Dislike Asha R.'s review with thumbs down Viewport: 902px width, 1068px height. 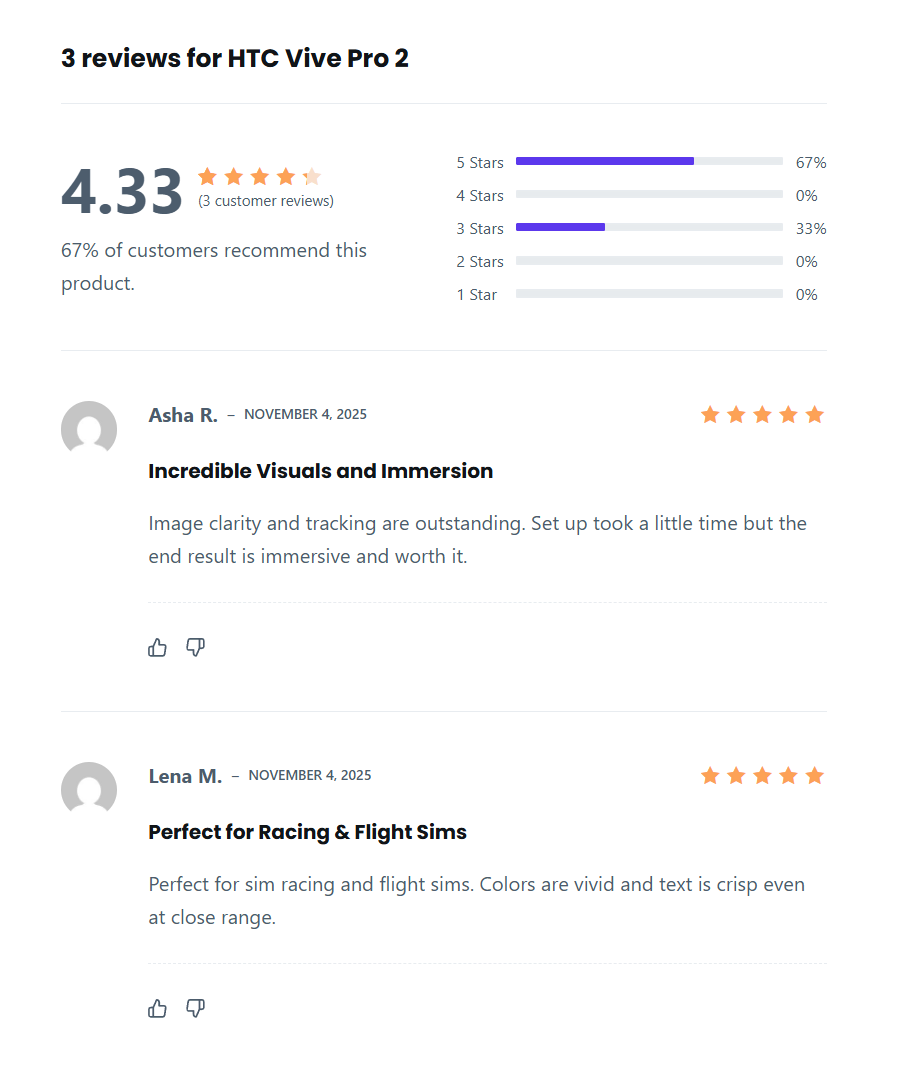(x=196, y=648)
